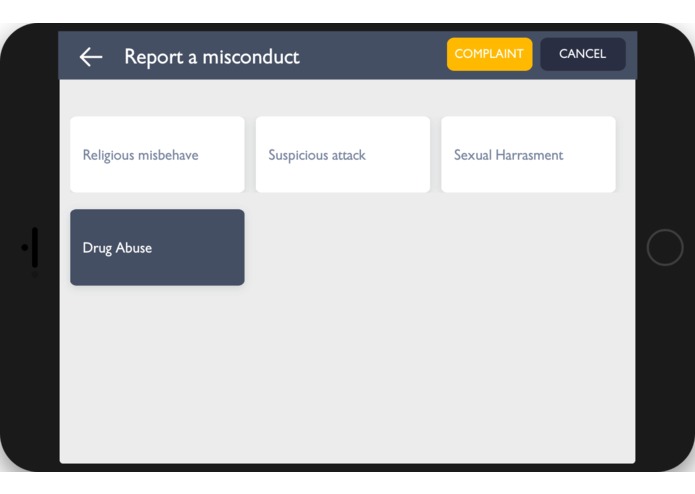
Task: Tap the tablet's round home button
Action: 664,247
